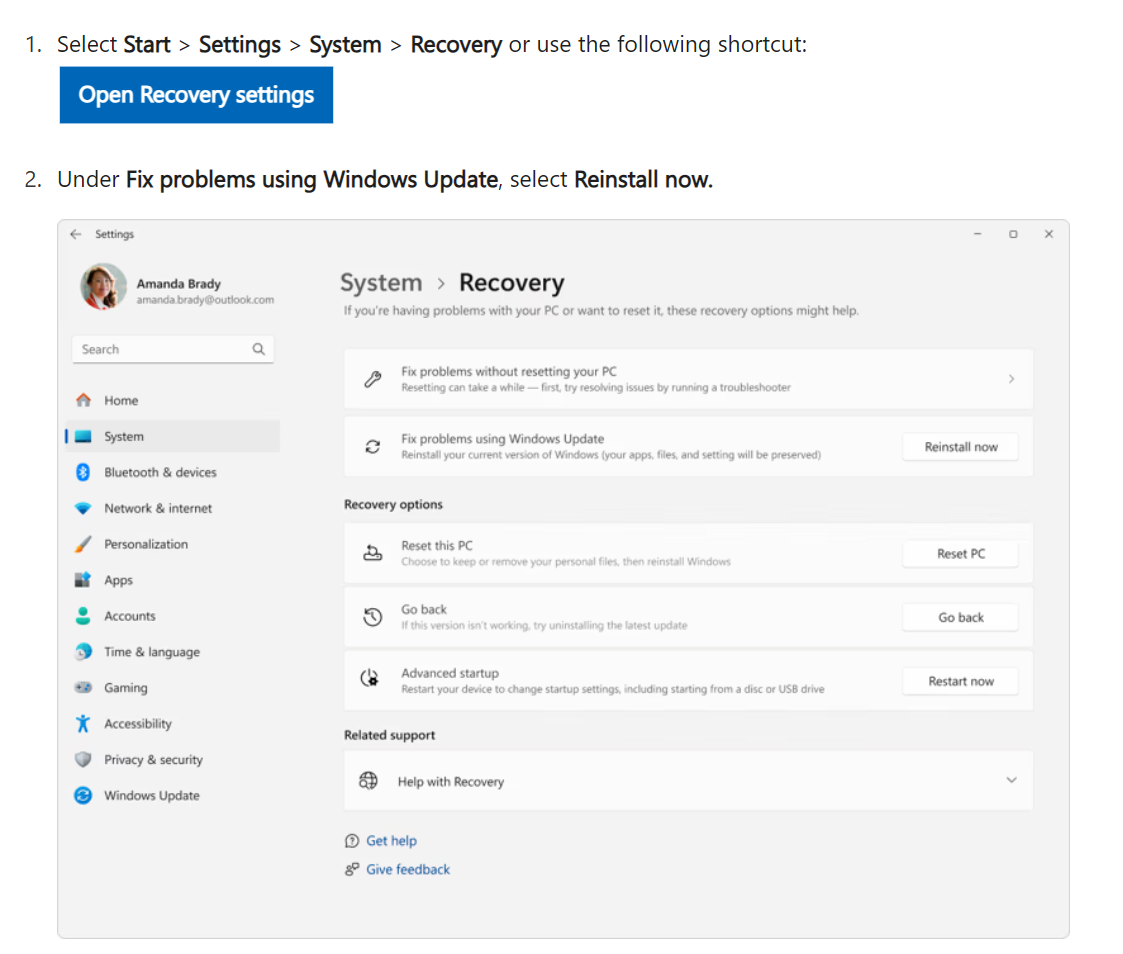
Task: Open Personalization settings
Action: tap(173, 544)
